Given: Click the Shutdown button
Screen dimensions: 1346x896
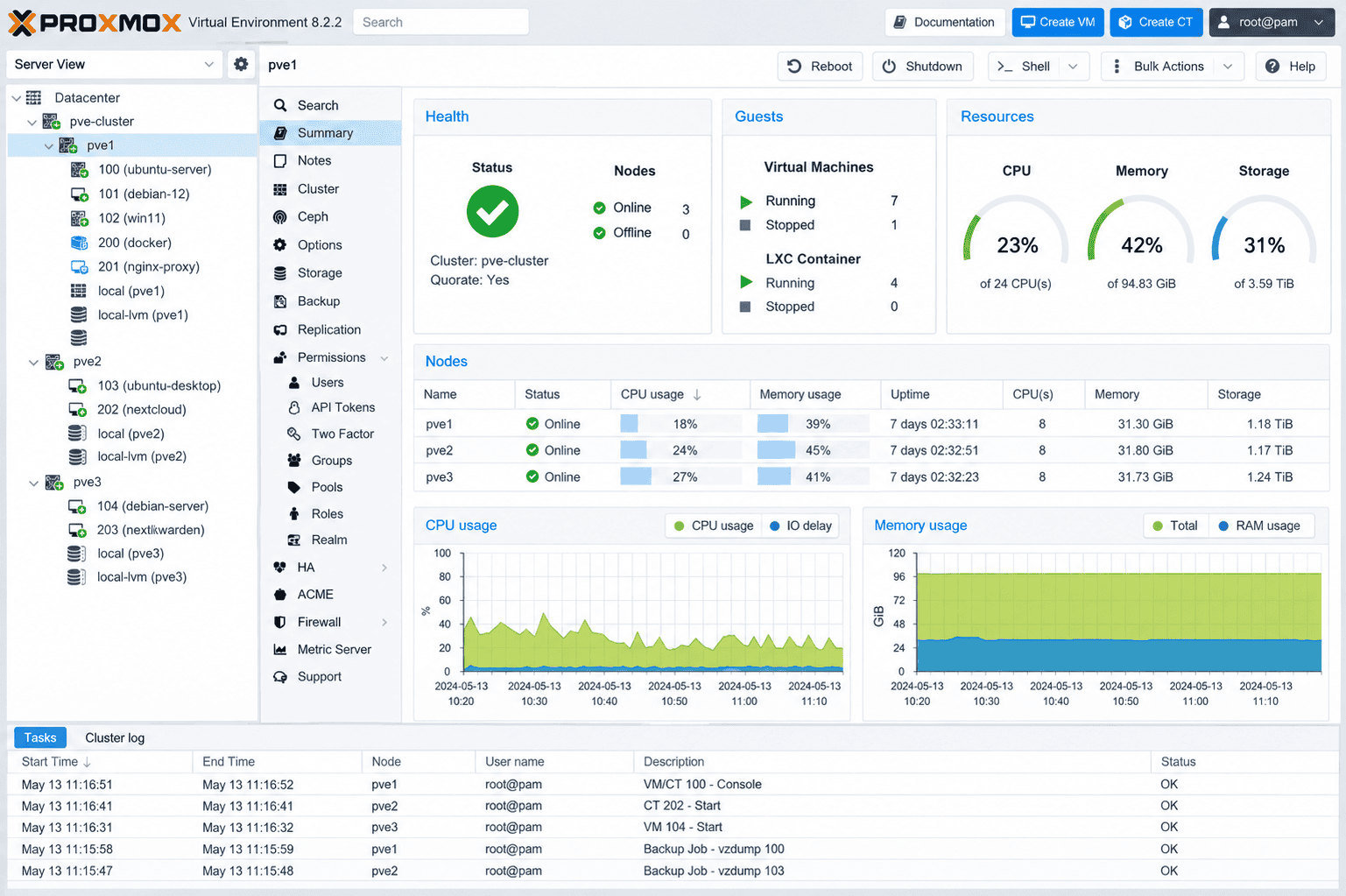Looking at the screenshot, I should [922, 67].
